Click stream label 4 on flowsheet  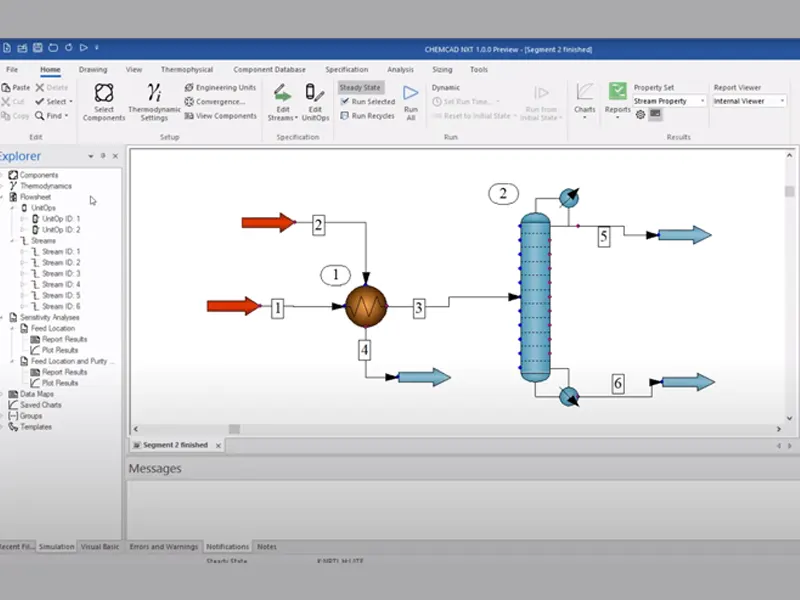[x=364, y=350]
